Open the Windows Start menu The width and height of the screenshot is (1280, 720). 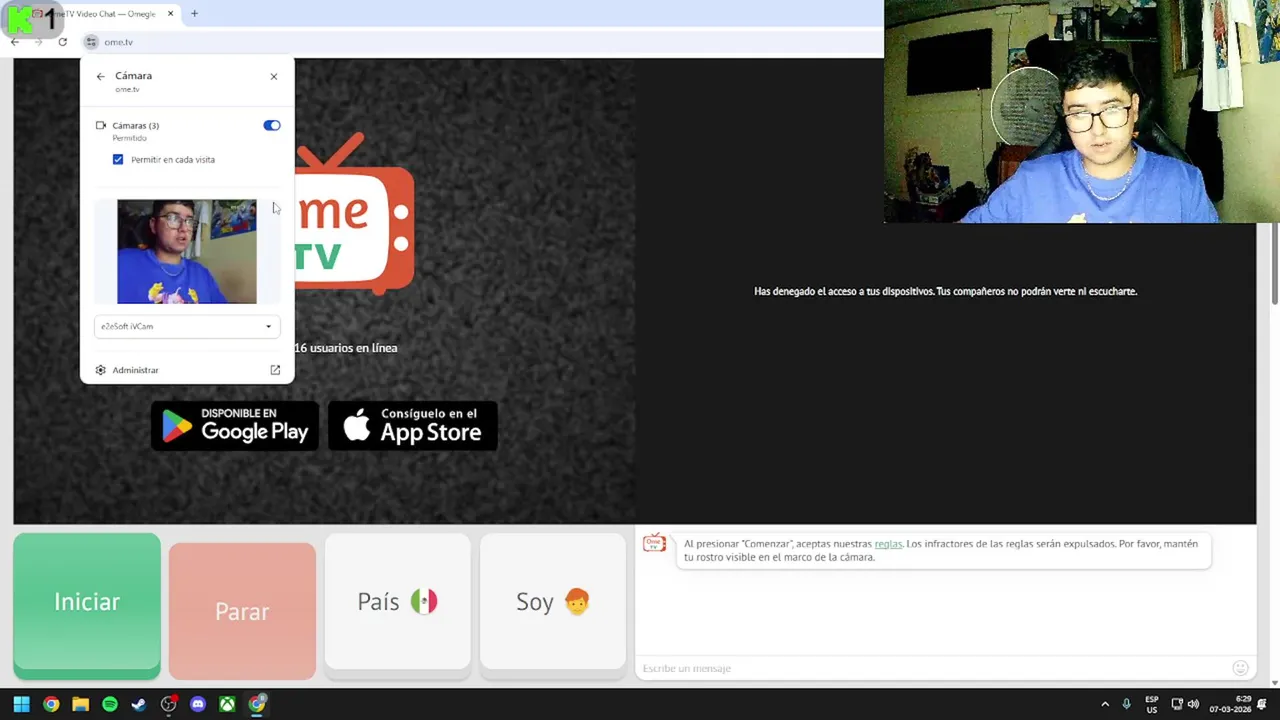pos(21,704)
